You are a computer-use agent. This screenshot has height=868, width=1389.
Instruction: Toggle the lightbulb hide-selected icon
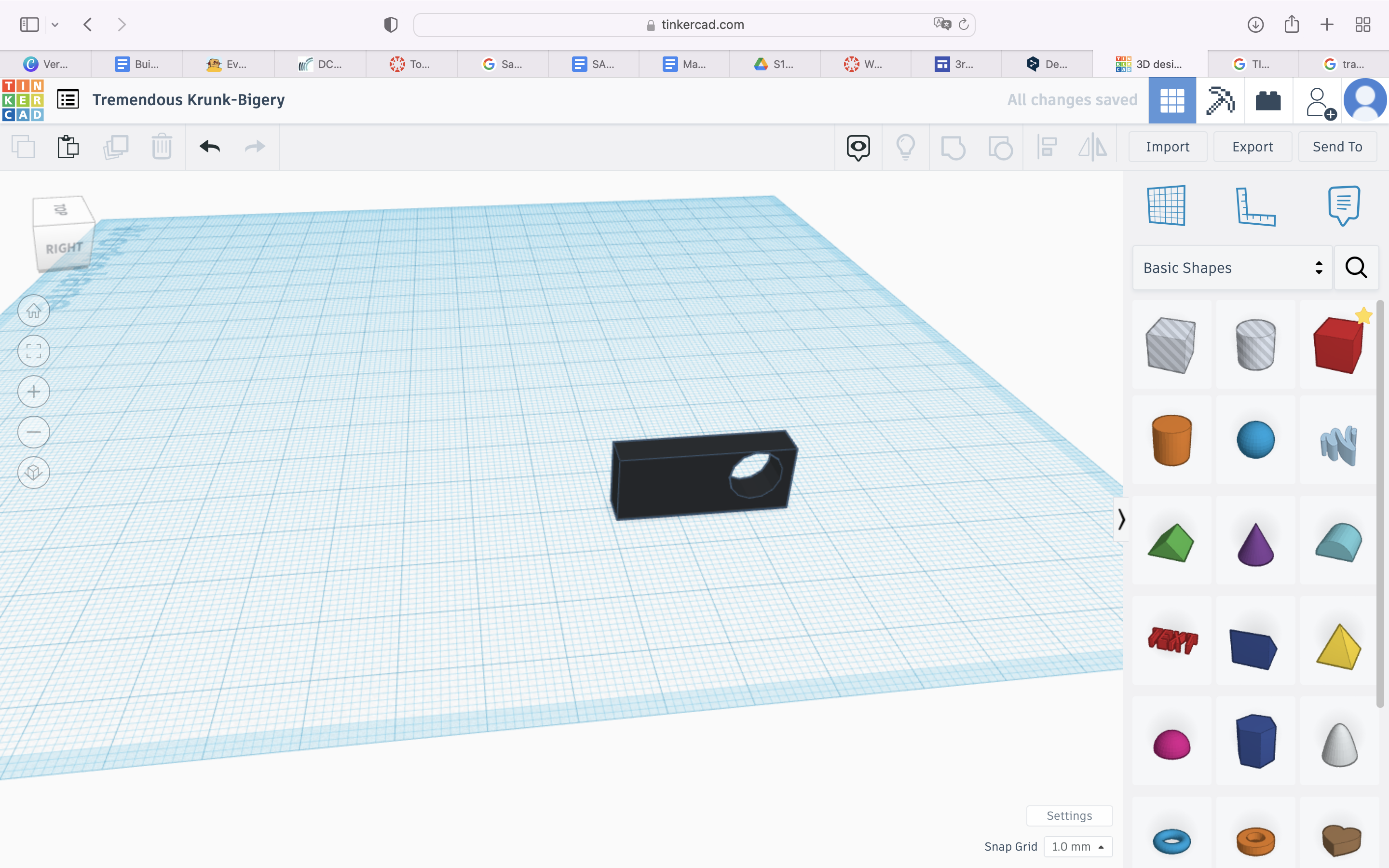coord(906,147)
